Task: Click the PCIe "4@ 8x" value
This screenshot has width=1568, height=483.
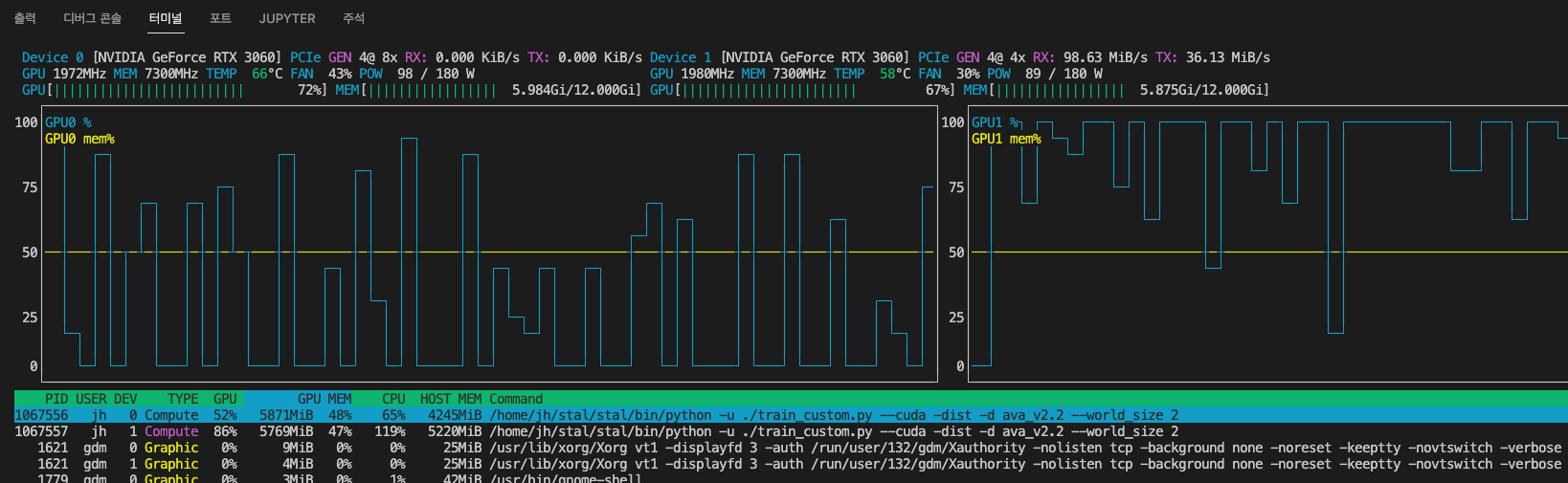Action: (378, 57)
